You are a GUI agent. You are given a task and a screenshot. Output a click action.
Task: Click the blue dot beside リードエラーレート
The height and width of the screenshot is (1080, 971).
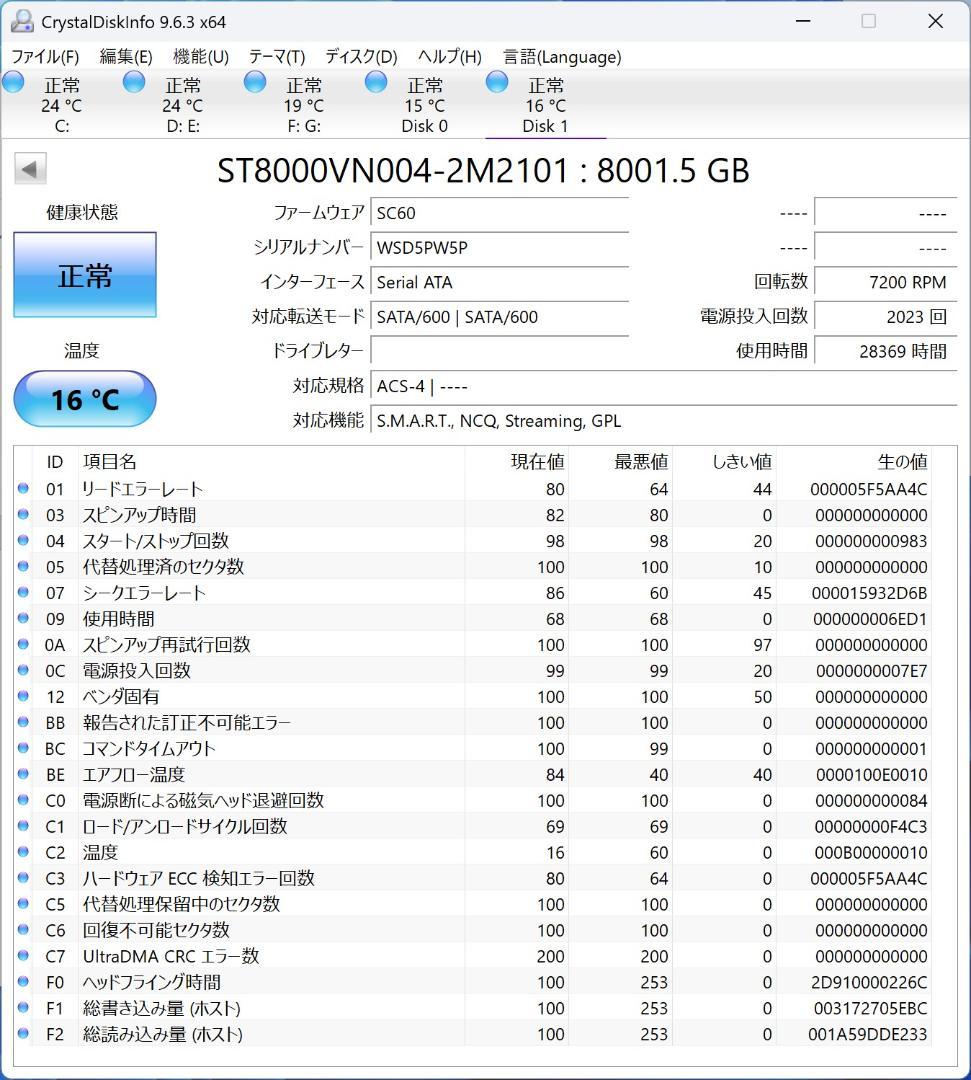[x=23, y=489]
